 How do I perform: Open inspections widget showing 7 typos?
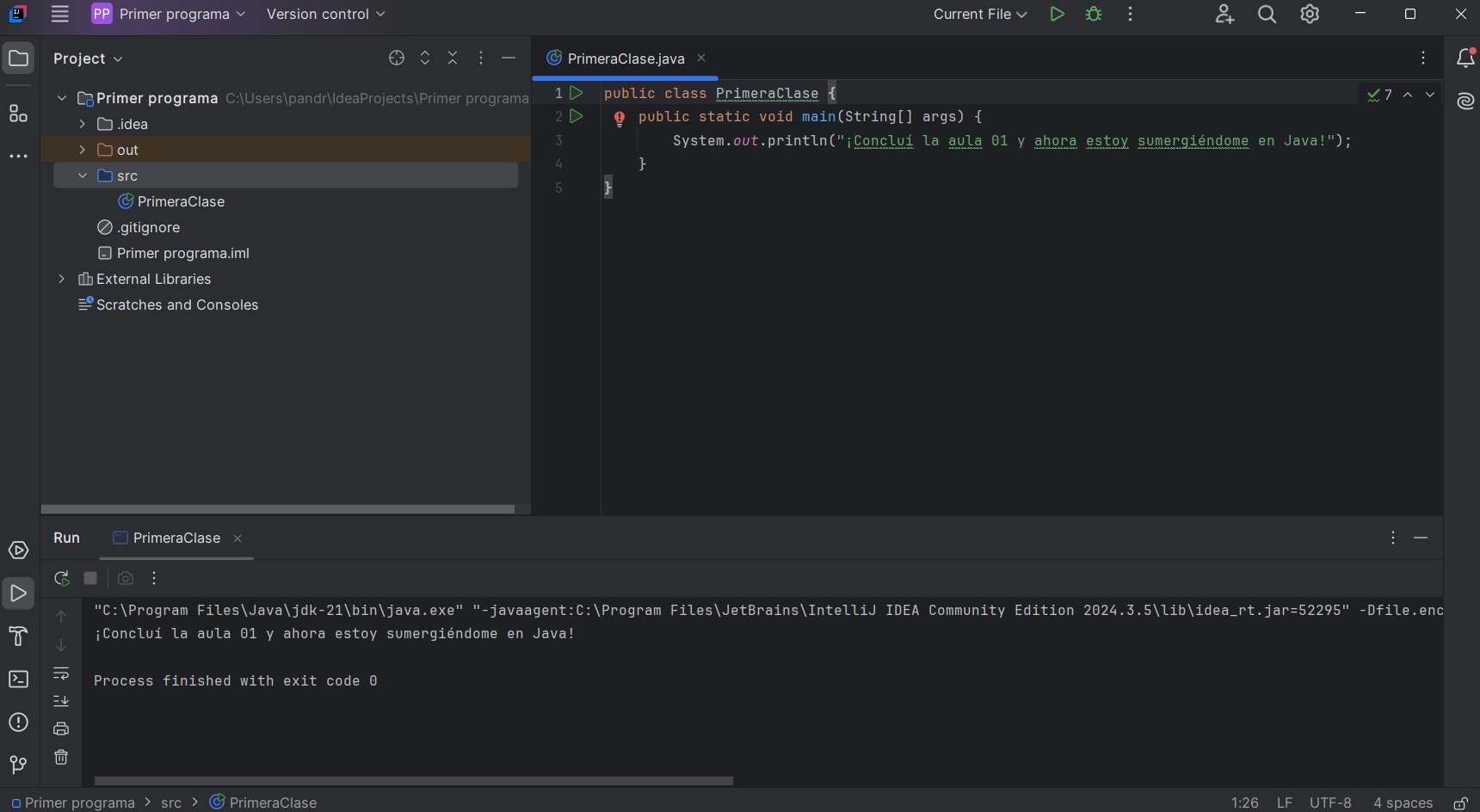coord(1379,95)
